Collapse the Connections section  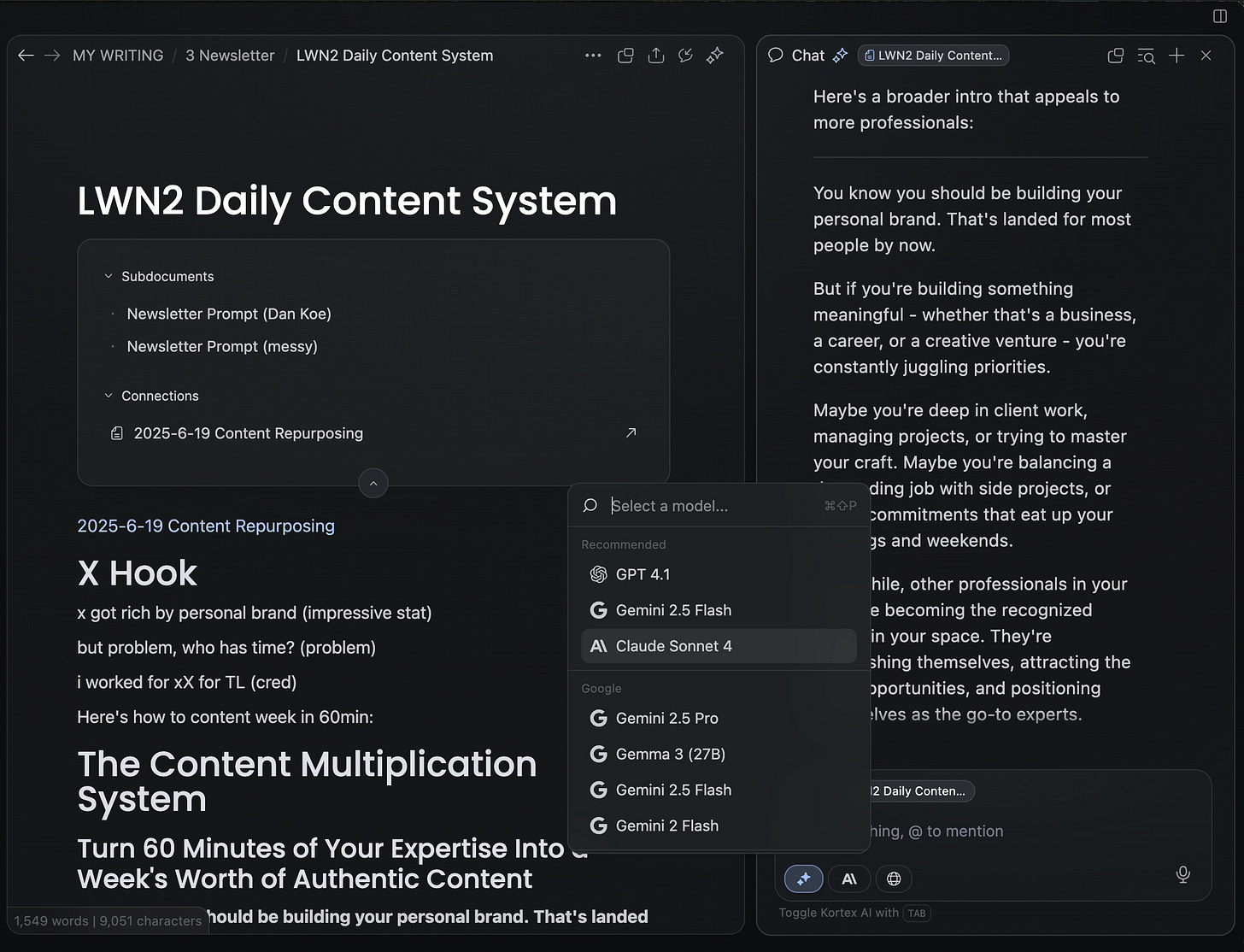click(109, 396)
